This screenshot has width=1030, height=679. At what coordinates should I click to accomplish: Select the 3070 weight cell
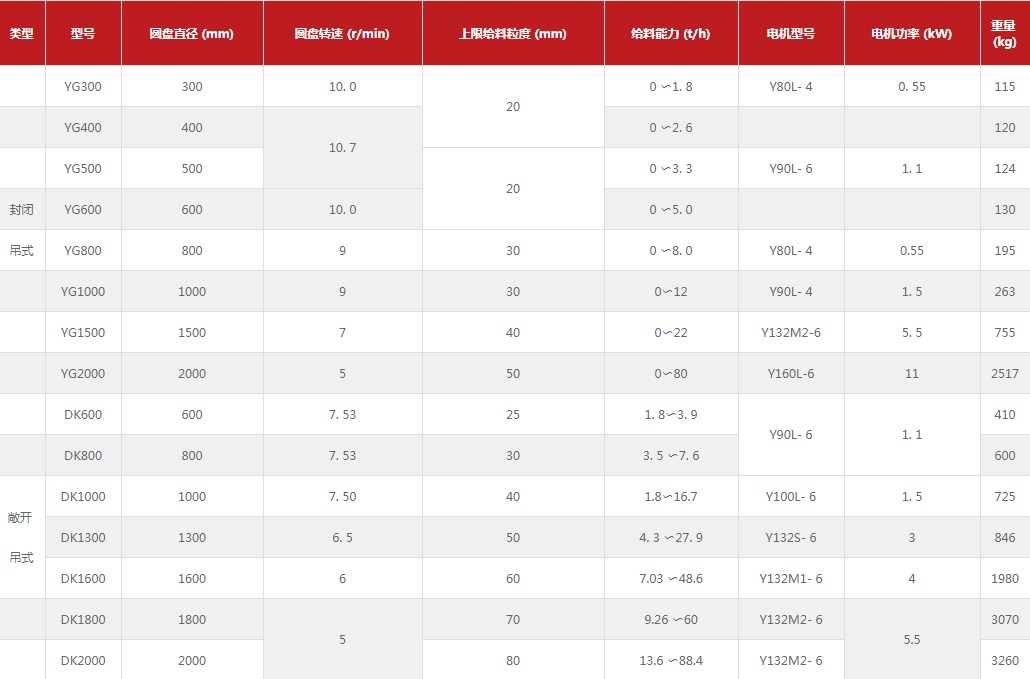[x=1004, y=620]
